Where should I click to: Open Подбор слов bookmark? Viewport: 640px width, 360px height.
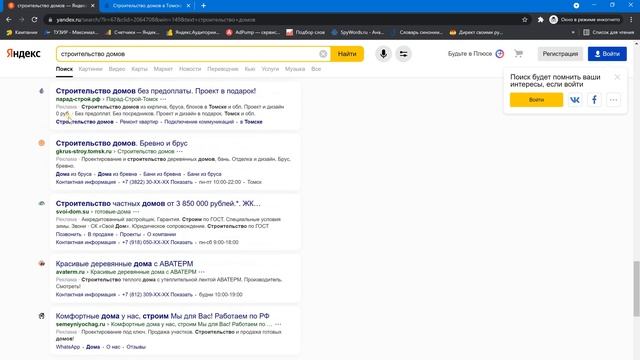click(x=306, y=32)
